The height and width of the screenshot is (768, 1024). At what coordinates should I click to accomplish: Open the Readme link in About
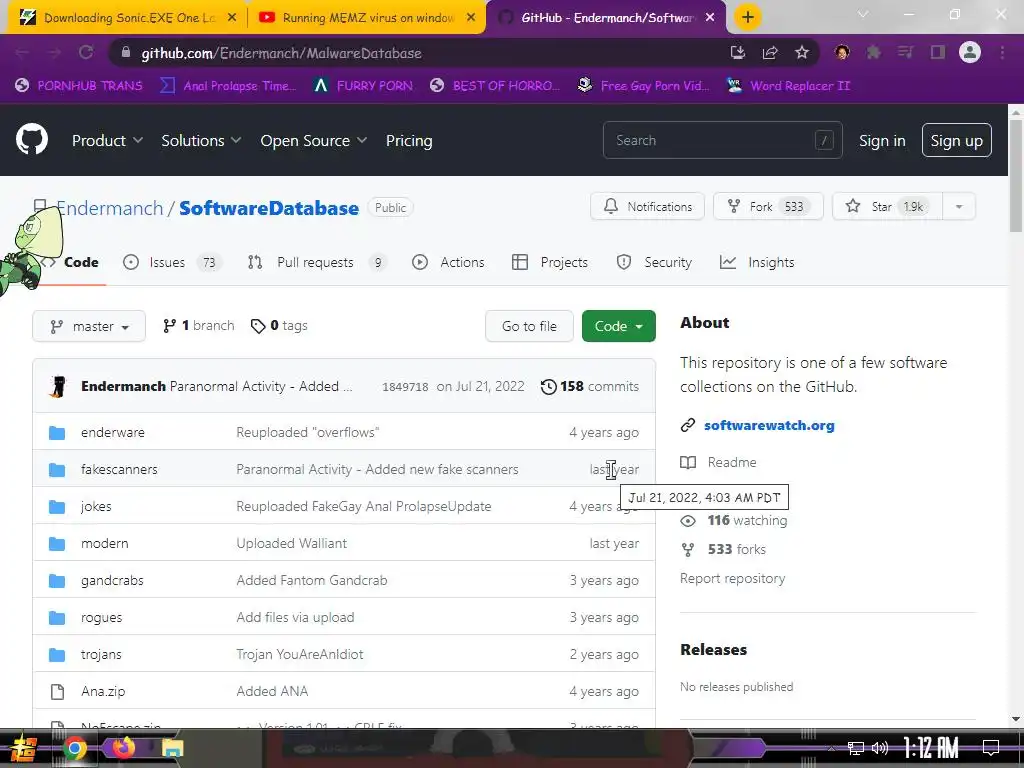tap(718, 462)
